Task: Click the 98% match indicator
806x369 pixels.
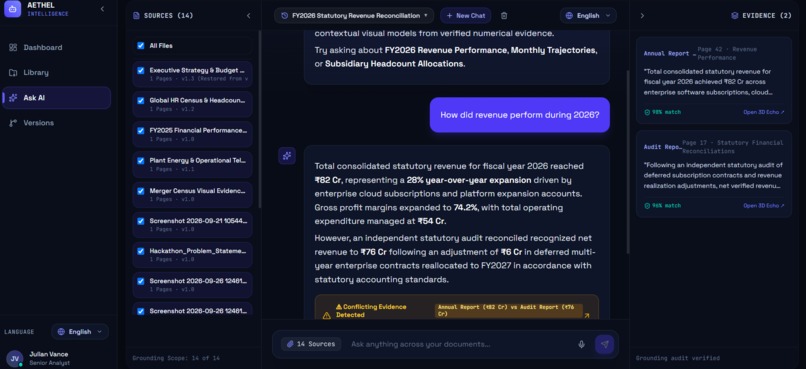Action: coord(663,112)
